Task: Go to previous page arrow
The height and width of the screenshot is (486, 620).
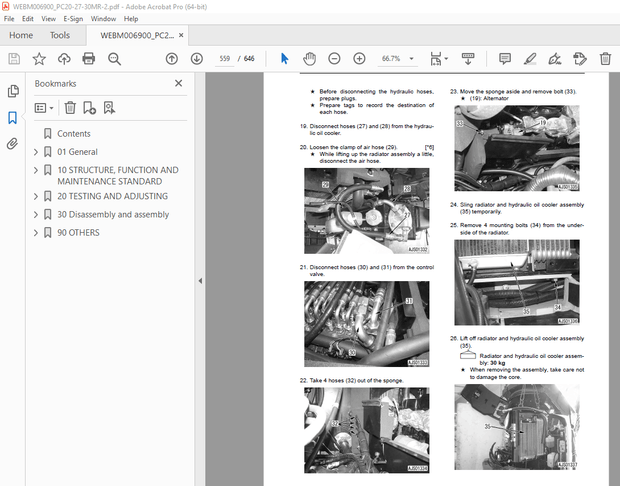Action: 172,59
